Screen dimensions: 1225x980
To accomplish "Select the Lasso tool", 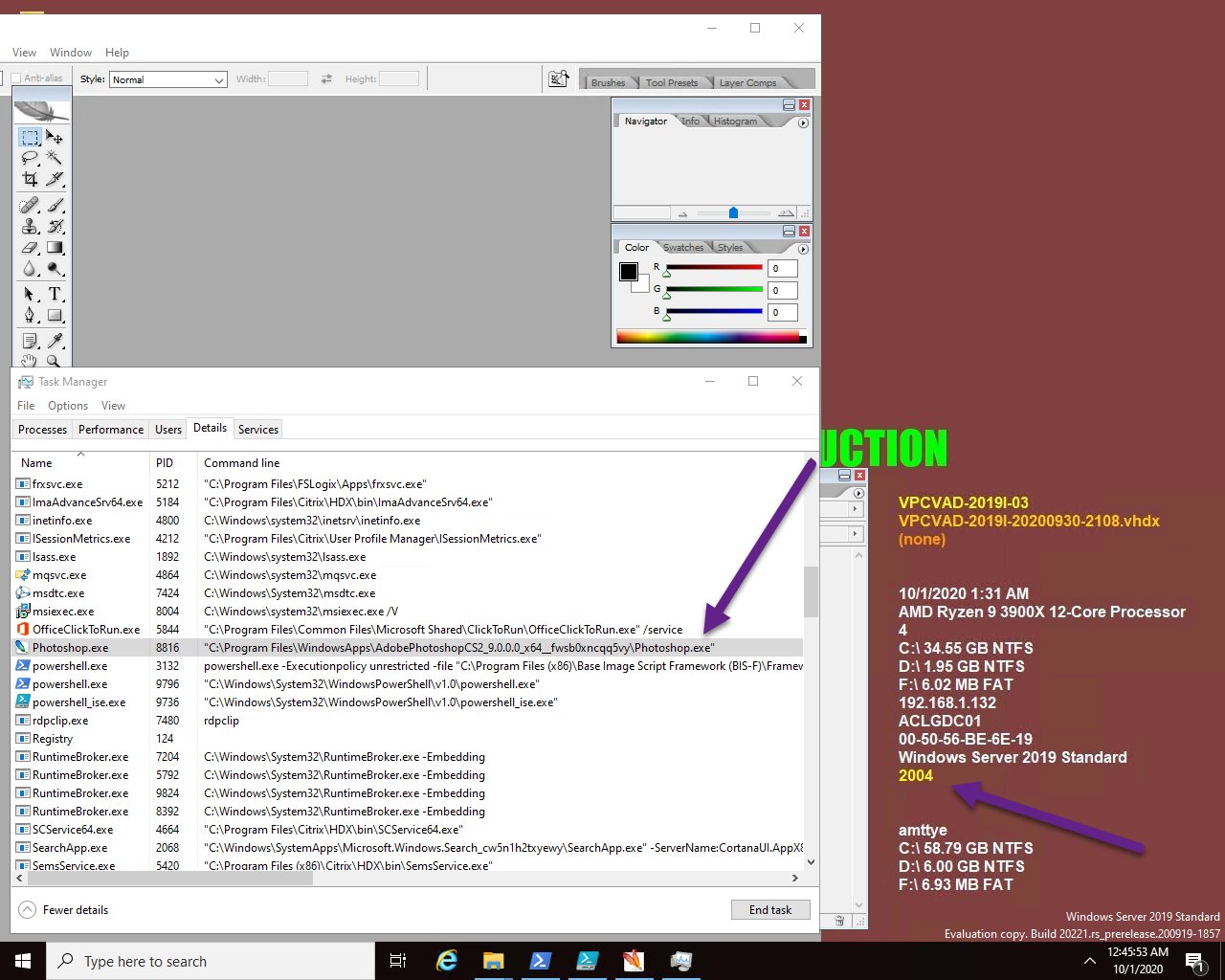I will pyautogui.click(x=31, y=158).
